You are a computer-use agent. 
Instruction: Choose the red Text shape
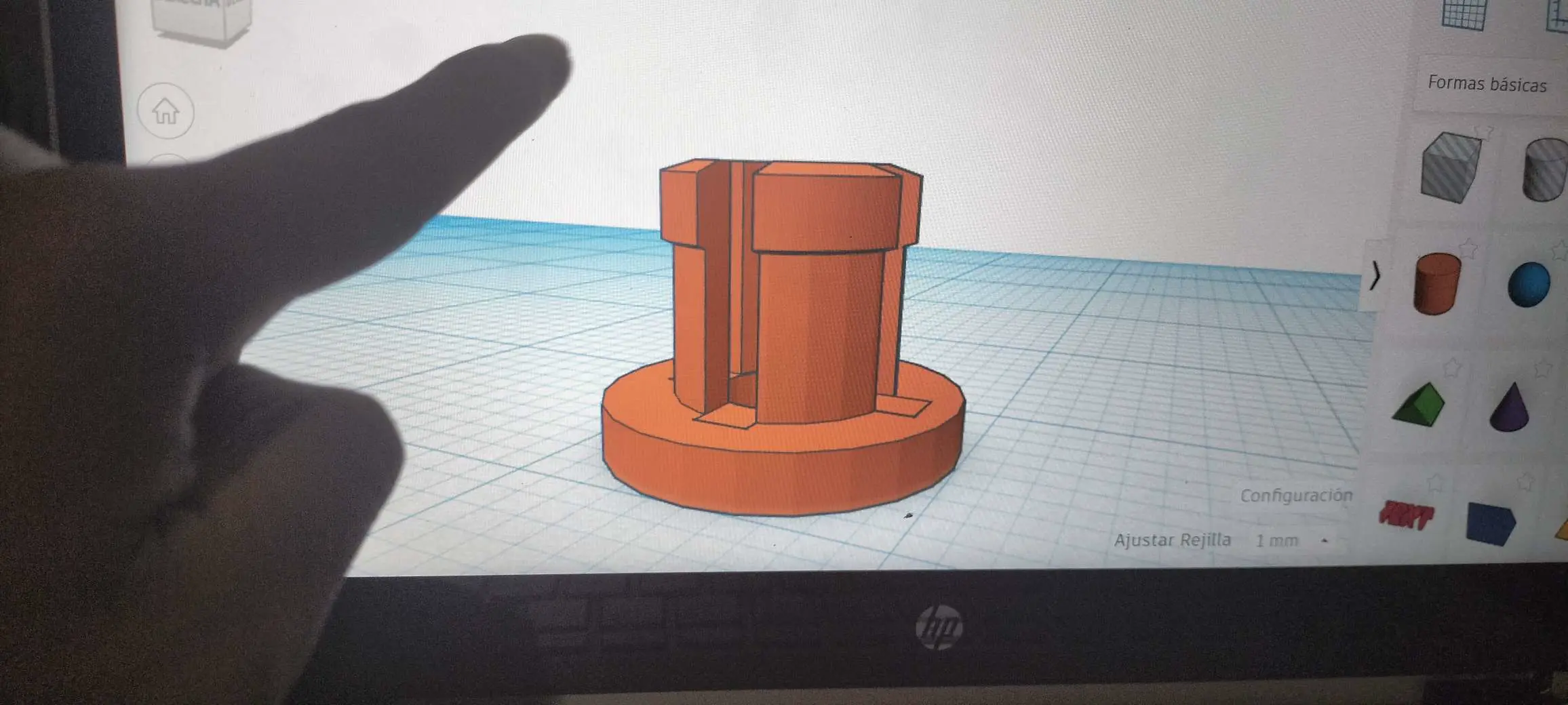pyautogui.click(x=1408, y=515)
